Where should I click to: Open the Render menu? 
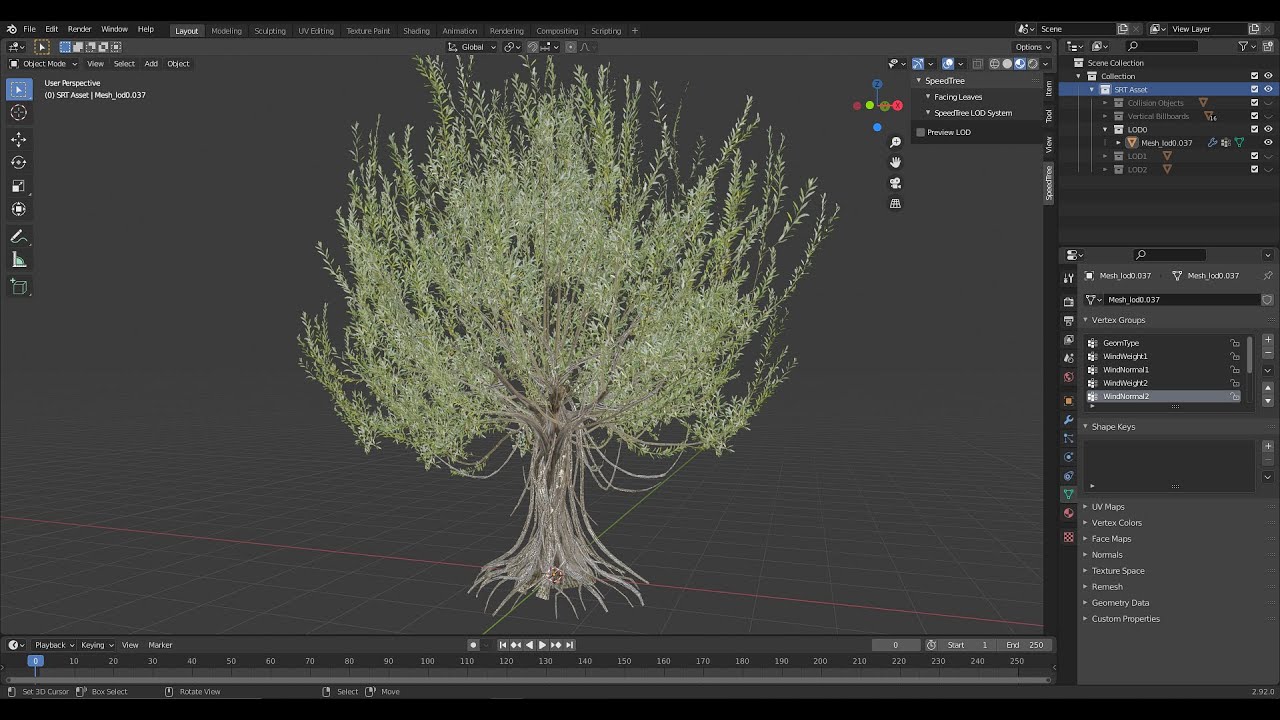[x=79, y=28]
